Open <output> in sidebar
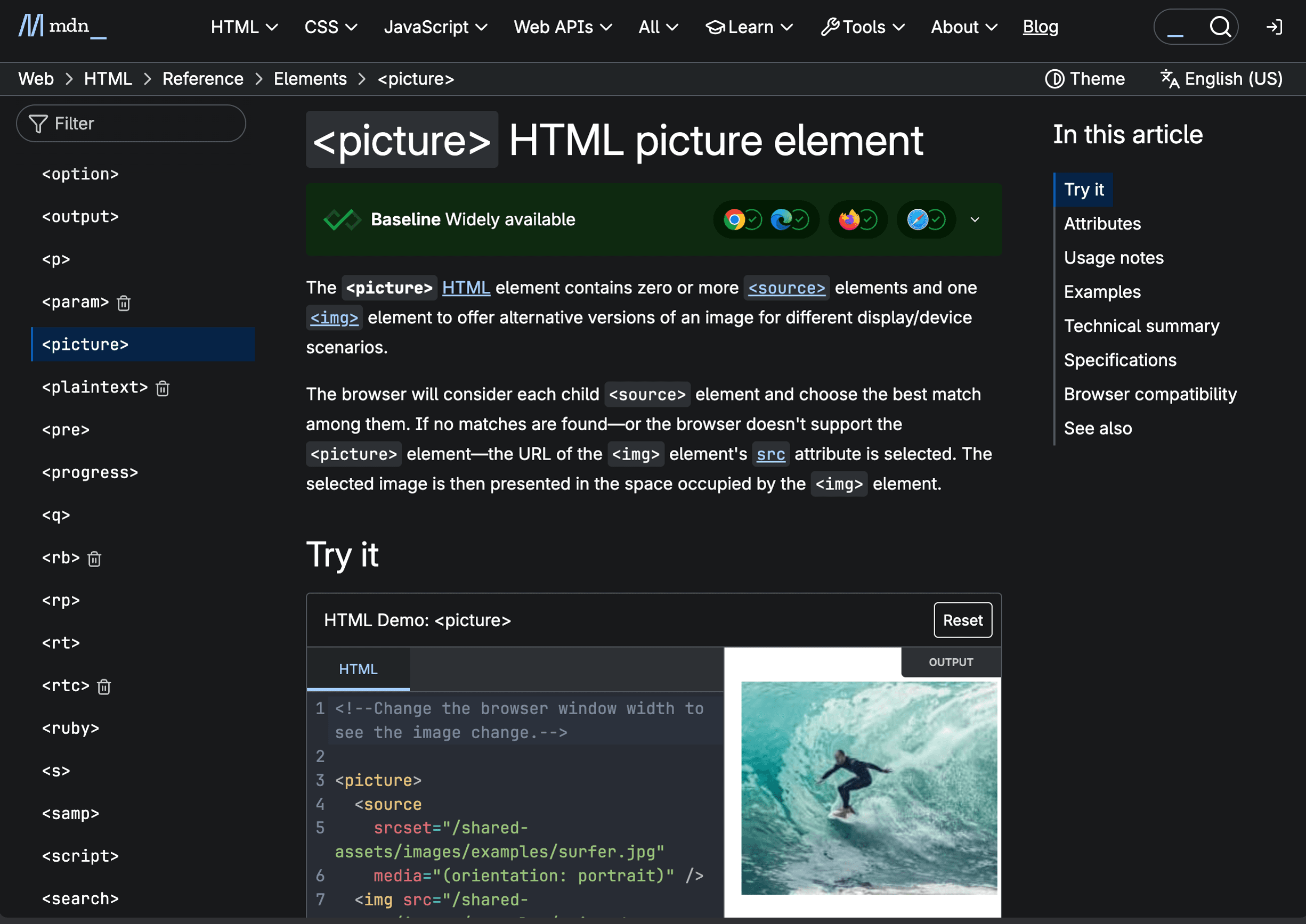The width and height of the screenshot is (1306, 924). (x=80, y=217)
